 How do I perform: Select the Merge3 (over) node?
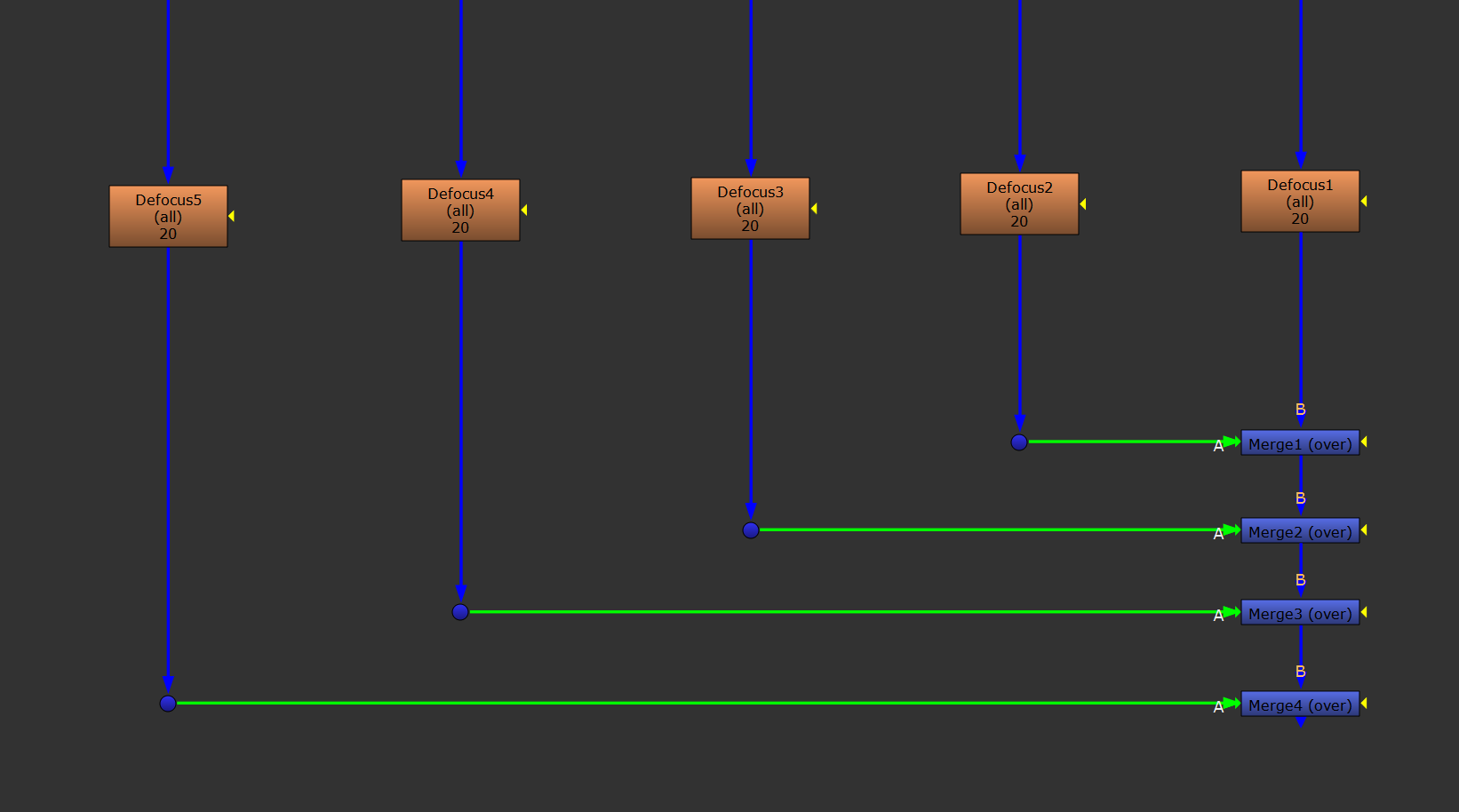[x=1300, y=612]
